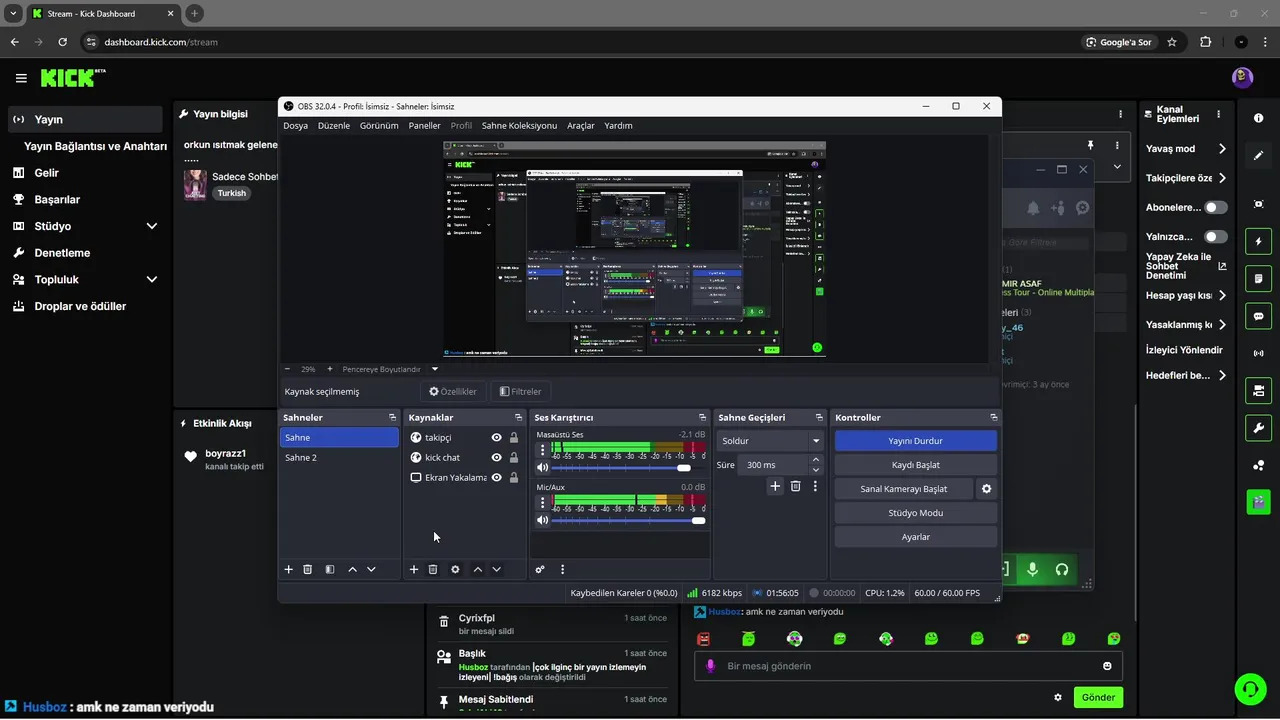Click pencil edit icon in Kick right rail
The height and width of the screenshot is (720, 1280).
pyautogui.click(x=1258, y=156)
